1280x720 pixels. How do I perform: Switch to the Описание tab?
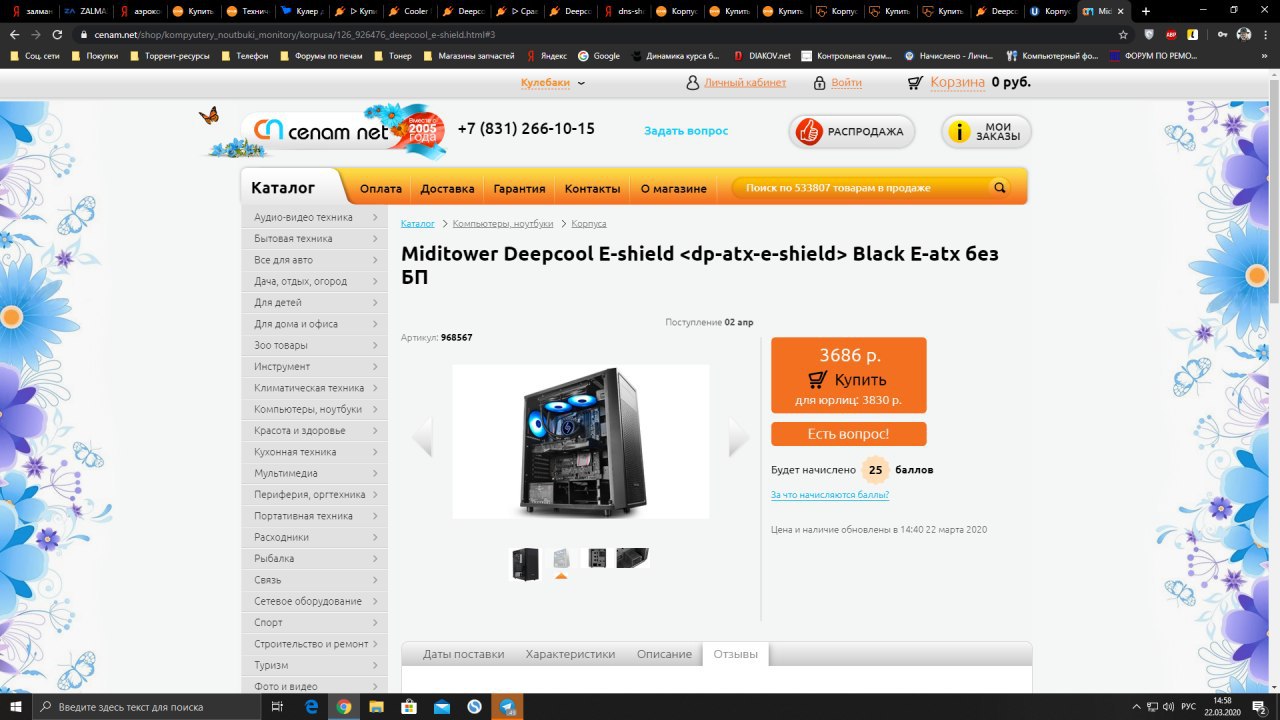coord(664,654)
